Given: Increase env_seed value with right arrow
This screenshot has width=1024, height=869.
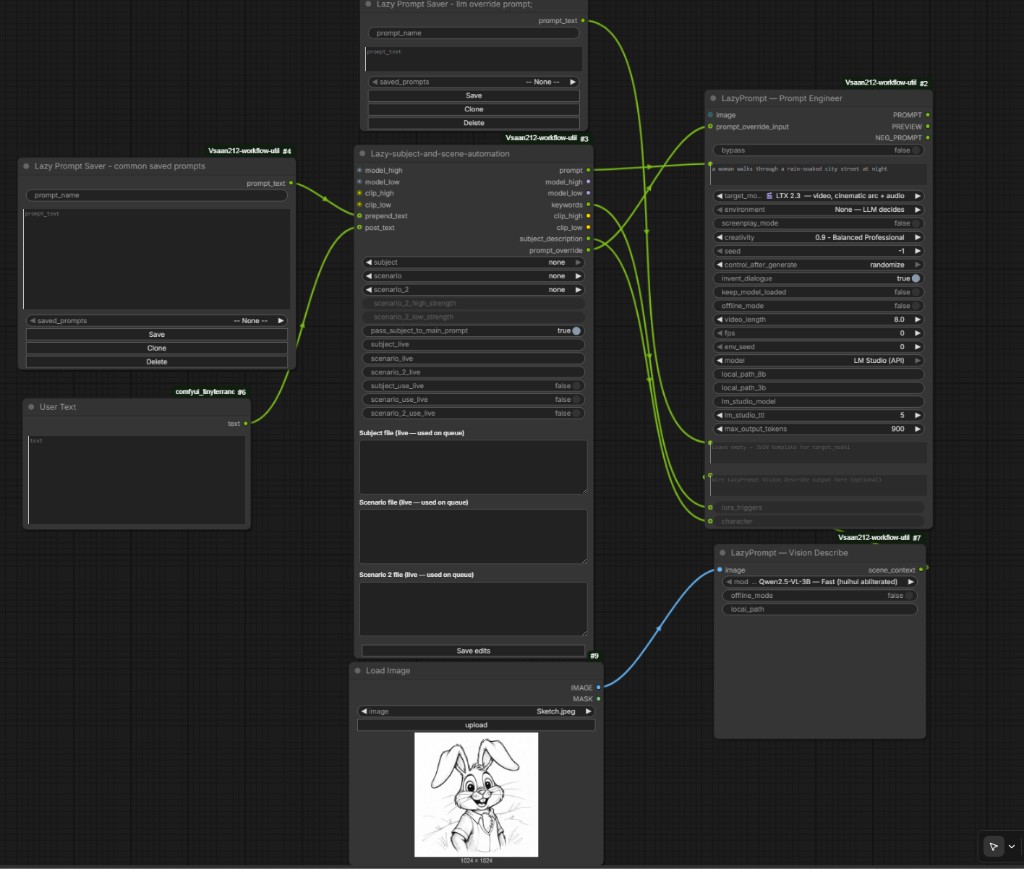Looking at the screenshot, I should 918,347.
